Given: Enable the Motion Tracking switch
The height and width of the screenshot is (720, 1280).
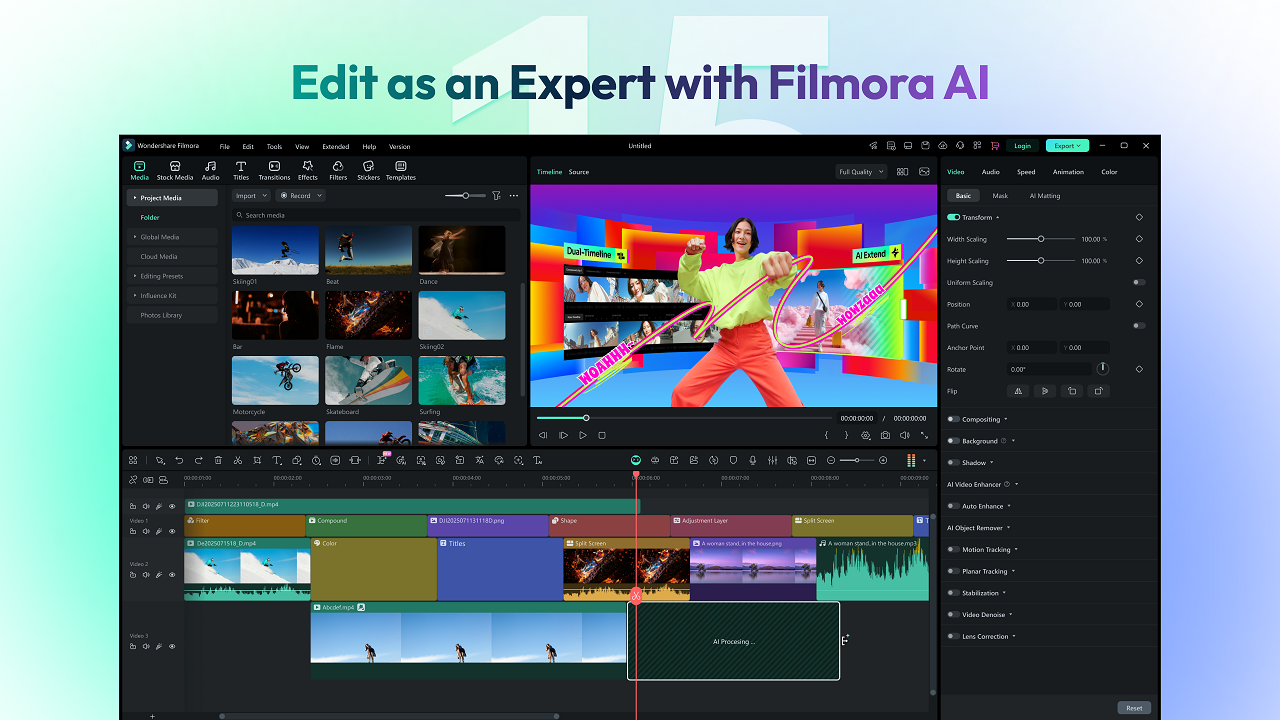Looking at the screenshot, I should coord(953,550).
